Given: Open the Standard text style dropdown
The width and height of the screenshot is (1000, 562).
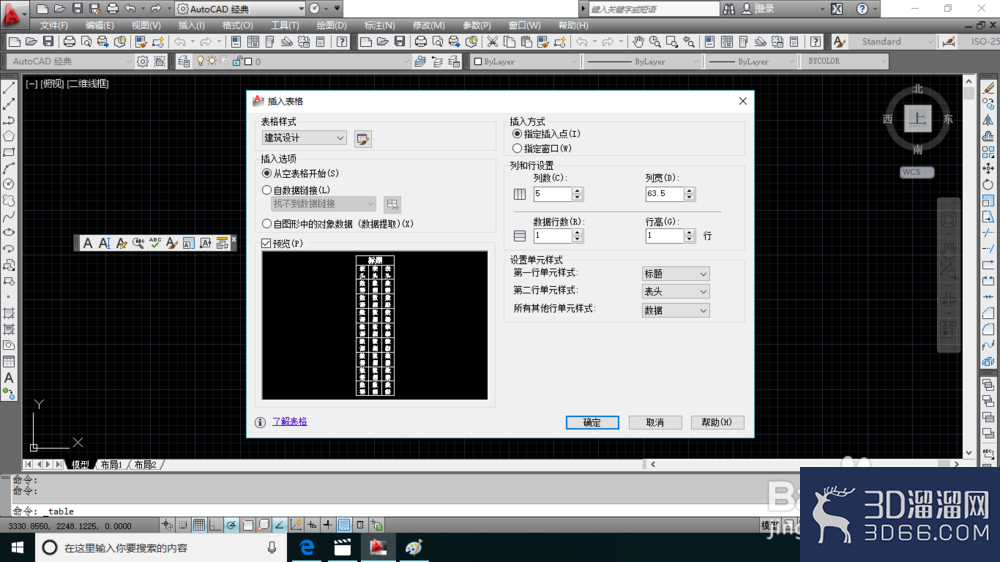Looking at the screenshot, I should [x=893, y=41].
